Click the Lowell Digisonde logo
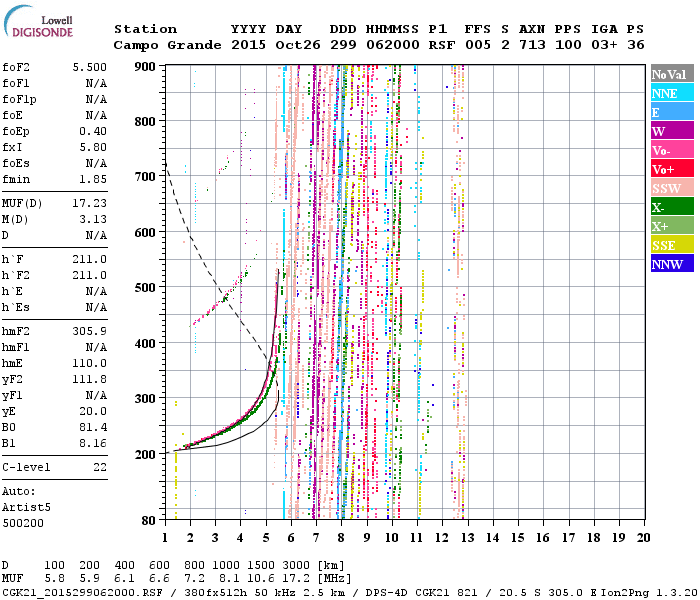 click(38, 22)
